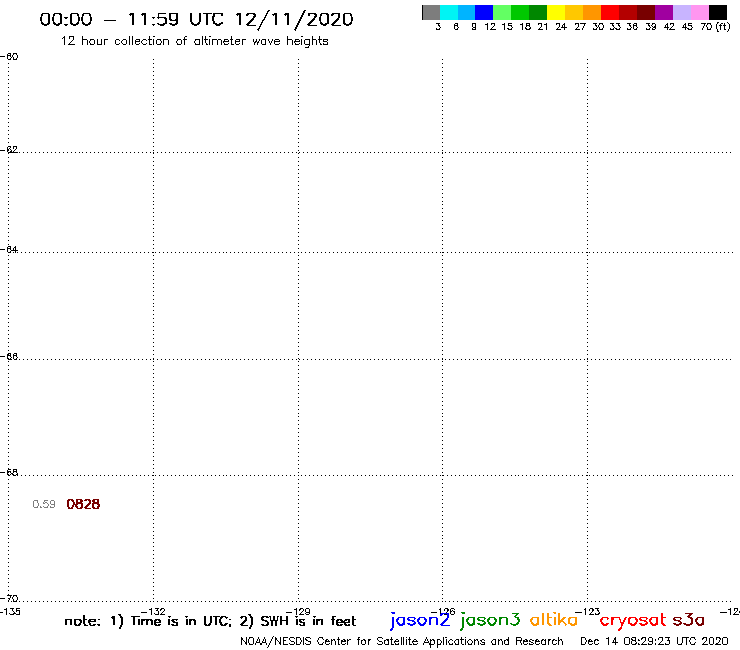Click the light green legend swatch
This screenshot has width=740, height=650.
(502, 12)
